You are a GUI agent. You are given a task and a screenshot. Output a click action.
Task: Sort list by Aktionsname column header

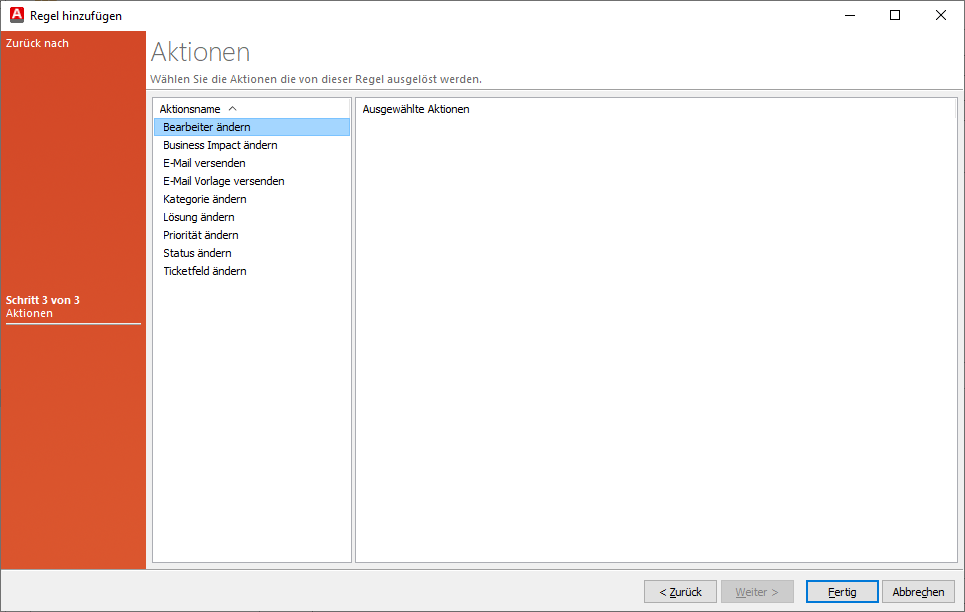[190, 109]
